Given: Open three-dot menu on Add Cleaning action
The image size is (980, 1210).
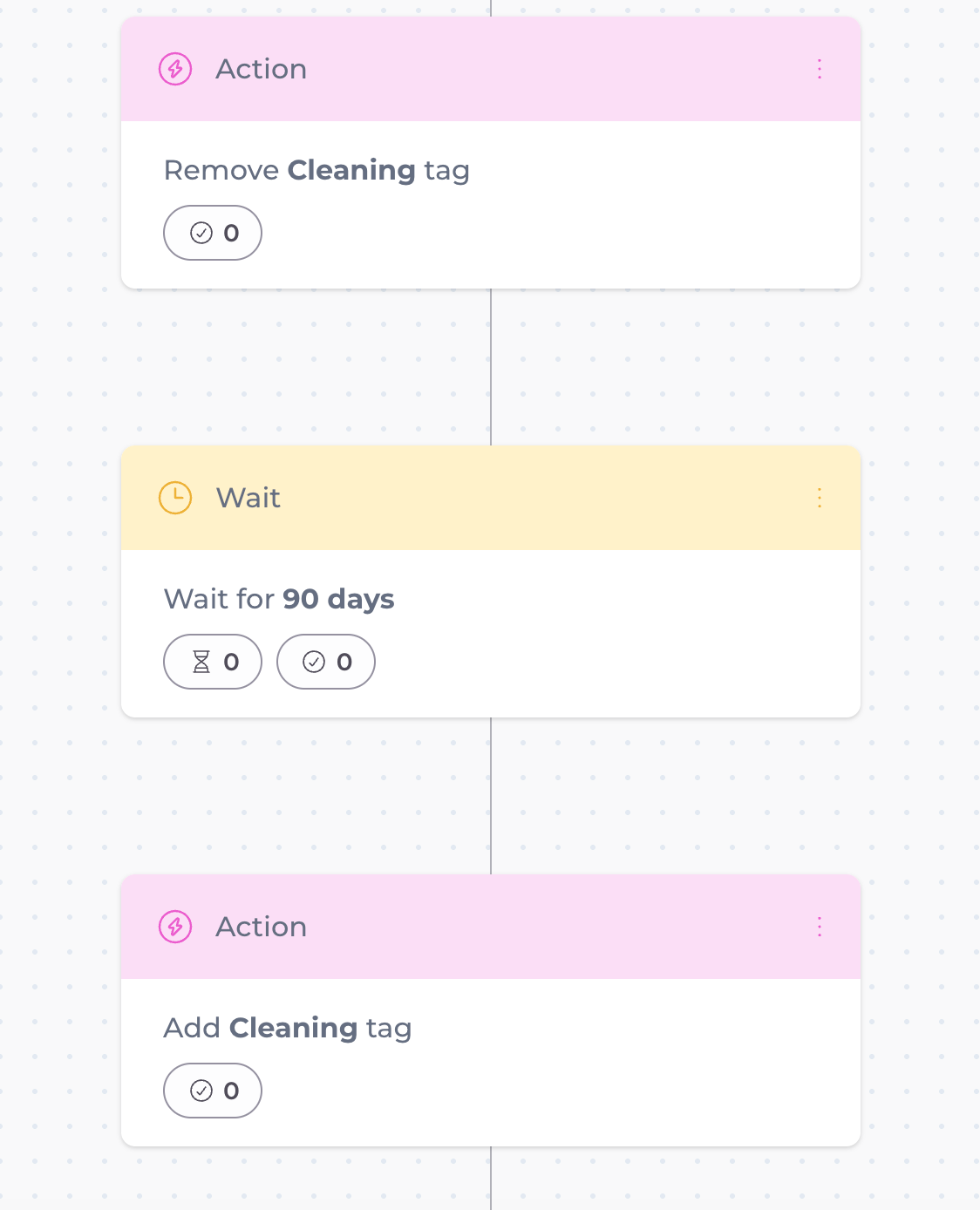Looking at the screenshot, I should pos(820,927).
